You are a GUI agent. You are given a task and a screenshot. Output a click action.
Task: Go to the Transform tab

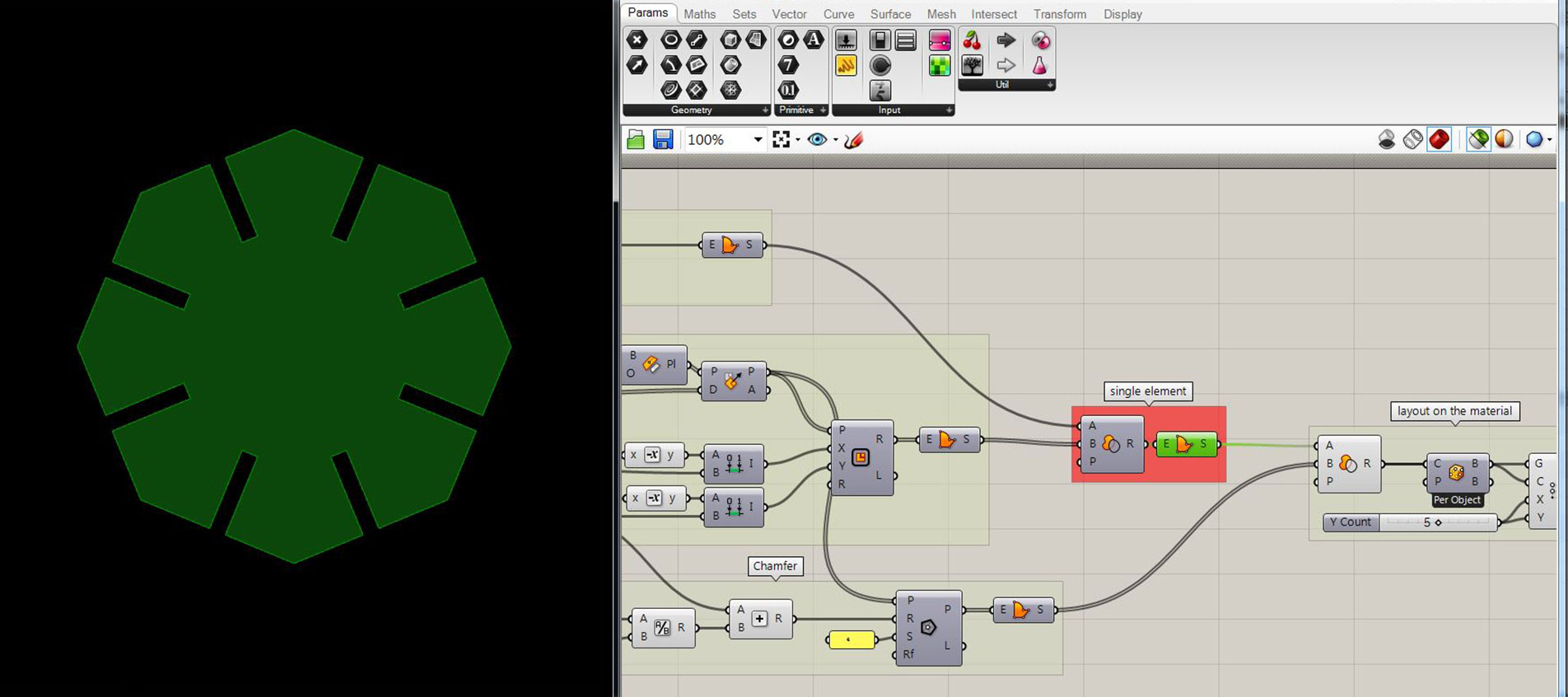point(1060,14)
